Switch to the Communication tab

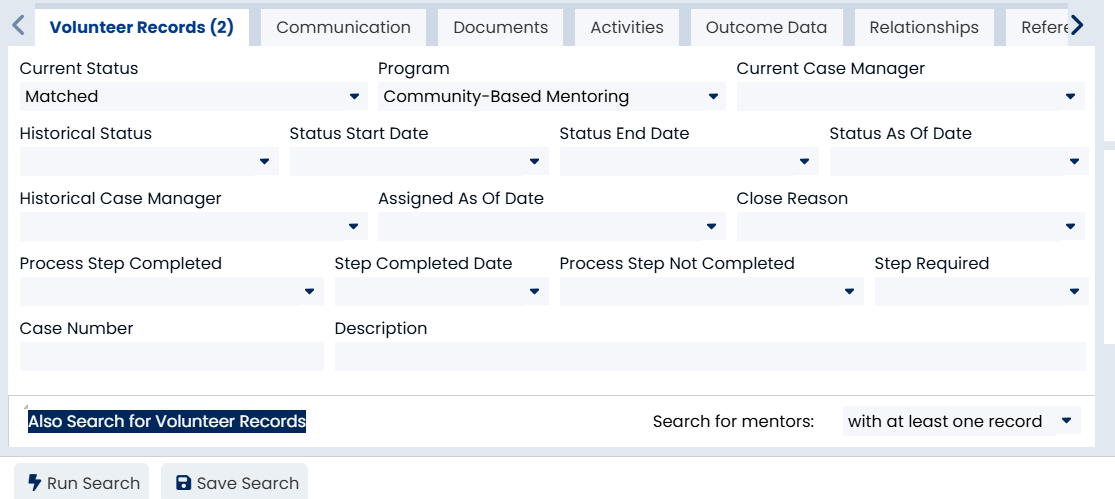pos(343,28)
